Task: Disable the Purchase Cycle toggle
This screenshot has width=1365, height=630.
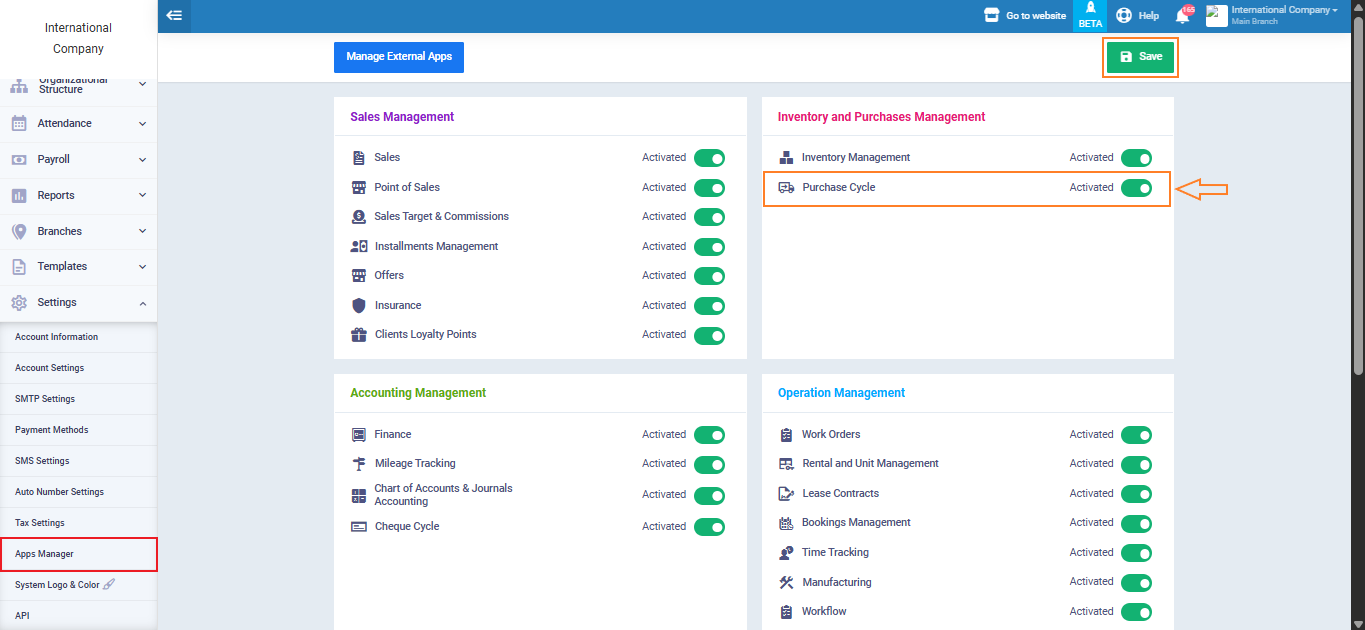Action: click(x=1136, y=188)
